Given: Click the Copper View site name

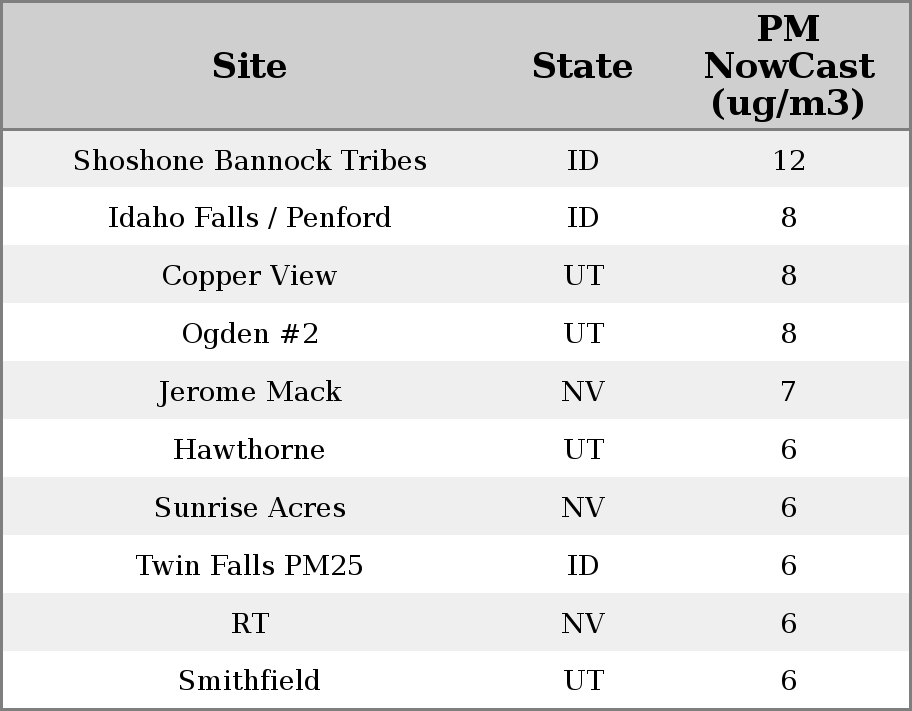Looking at the screenshot, I should click(249, 276).
